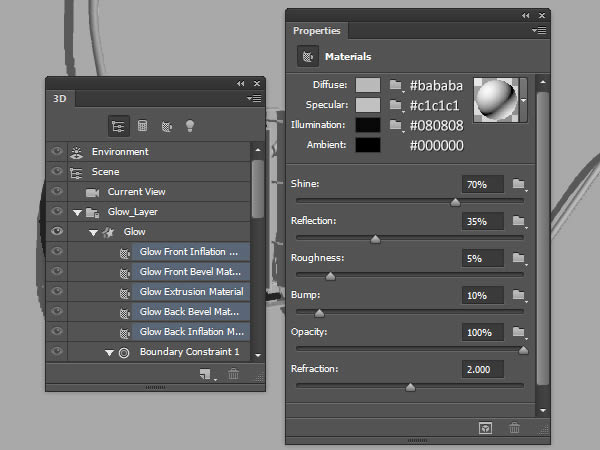The height and width of the screenshot is (450, 600).
Task: Collapse the Glow mesh tree
Action: click(93, 232)
